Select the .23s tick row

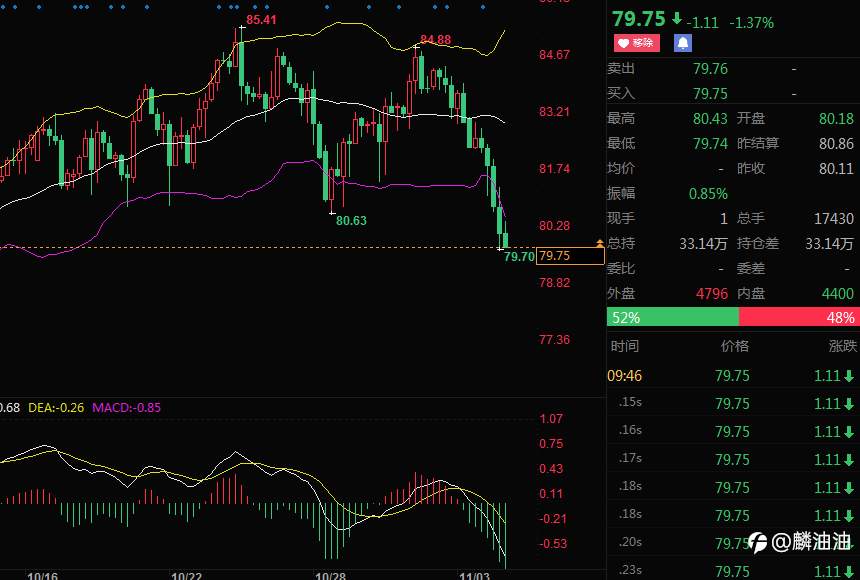pos(733,571)
